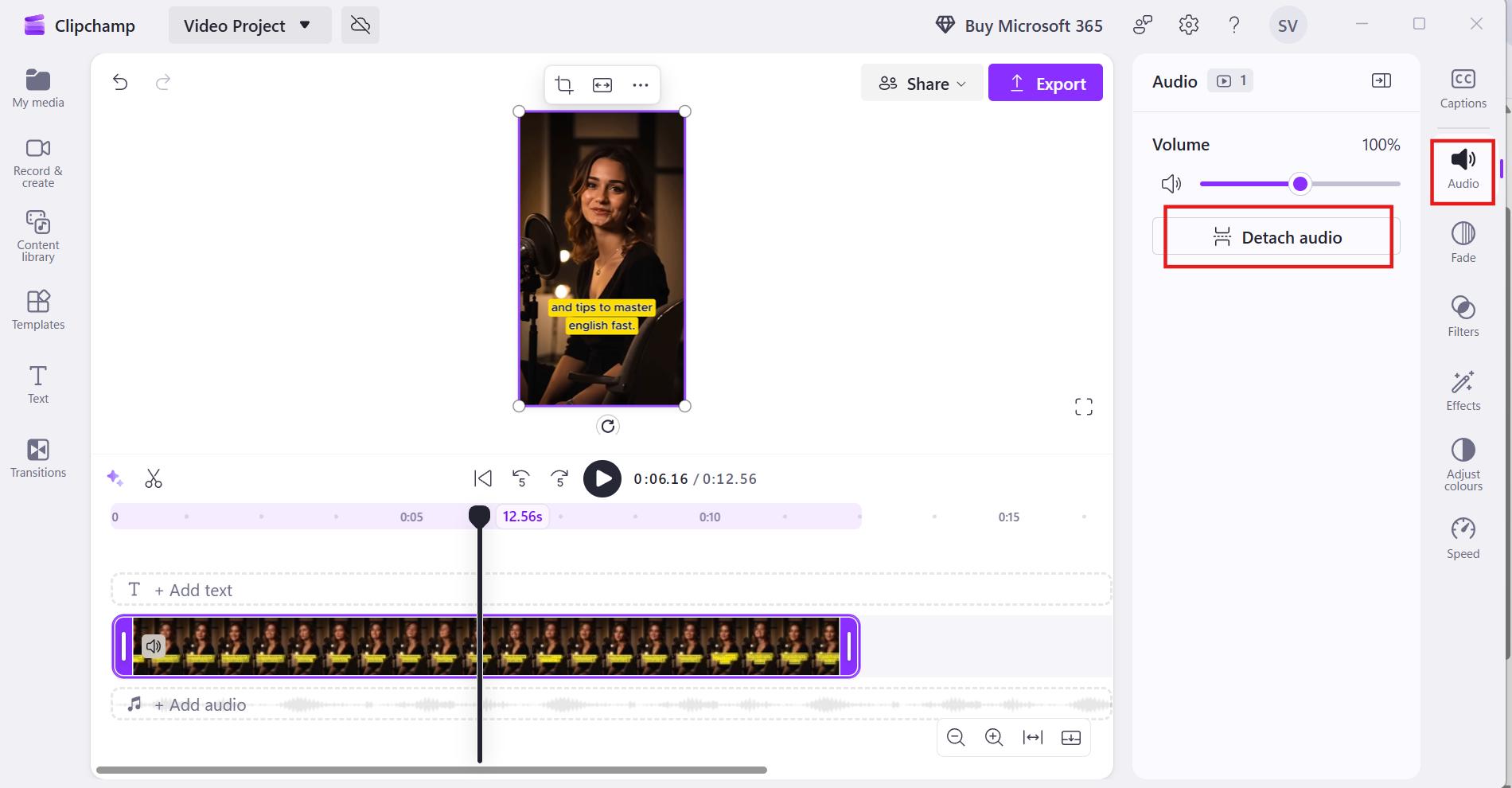Redo the last action
This screenshot has height=788, width=1512.
pyautogui.click(x=163, y=82)
